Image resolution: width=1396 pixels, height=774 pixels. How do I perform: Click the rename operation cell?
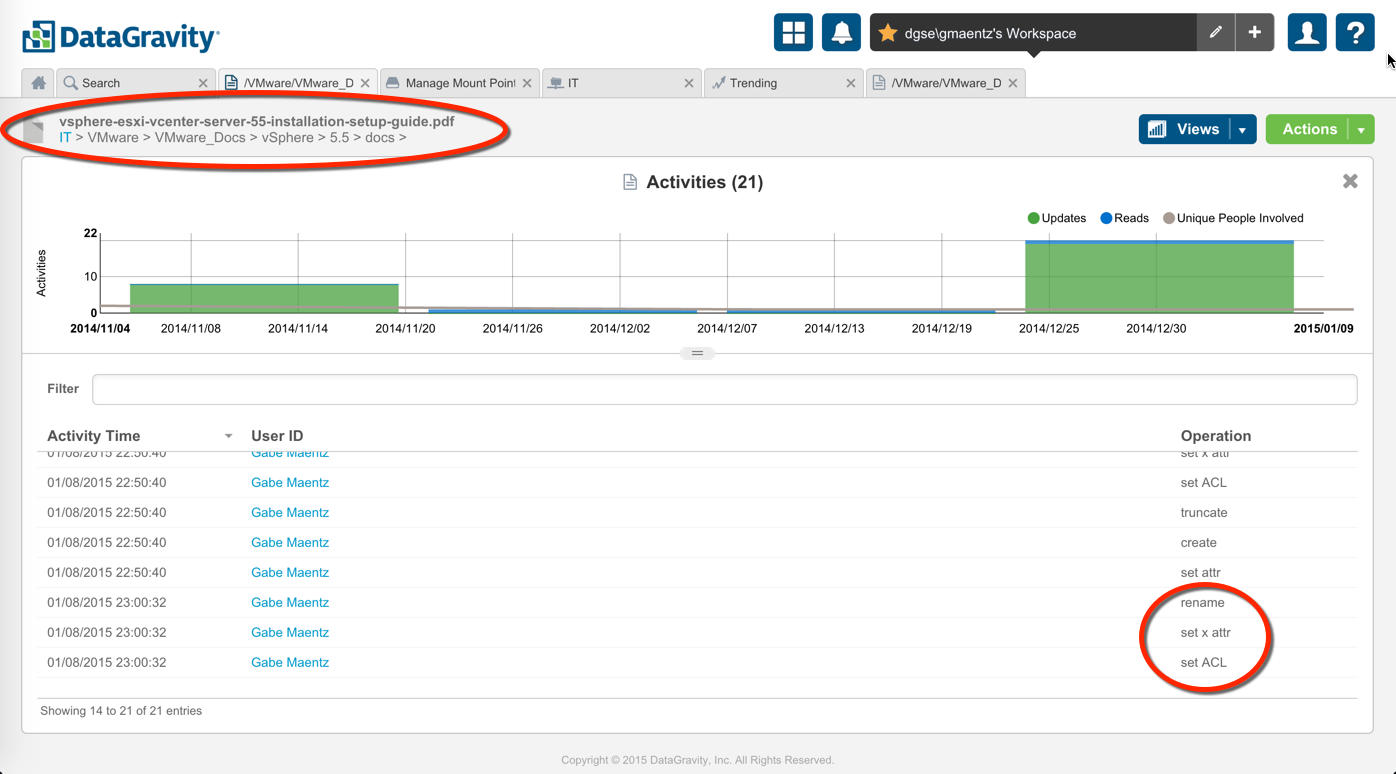[1202, 602]
